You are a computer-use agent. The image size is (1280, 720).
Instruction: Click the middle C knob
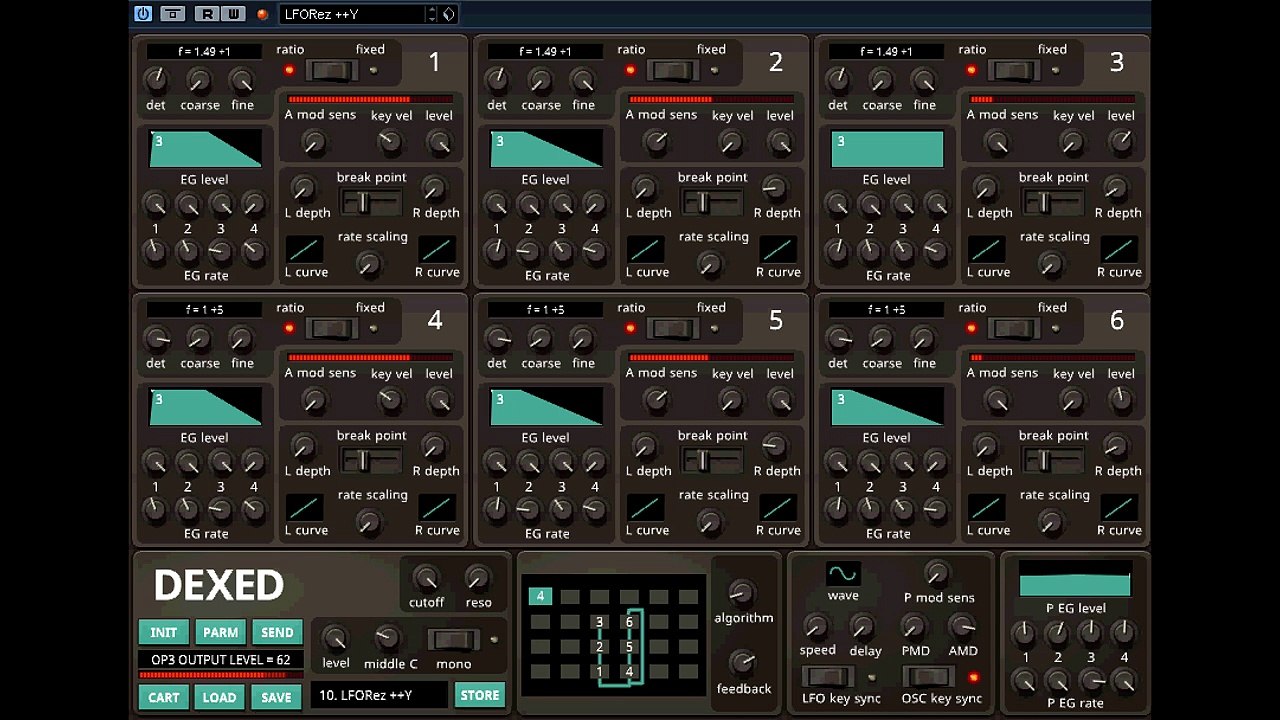pyautogui.click(x=386, y=639)
